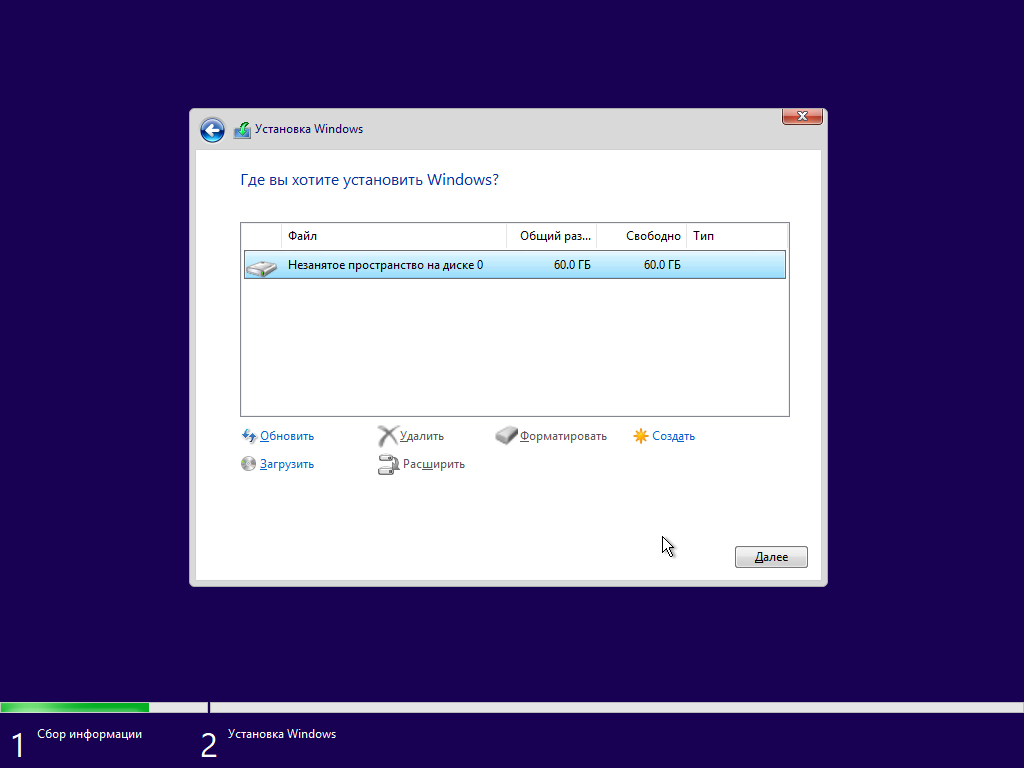Extend partition via Расширить link

tap(434, 464)
